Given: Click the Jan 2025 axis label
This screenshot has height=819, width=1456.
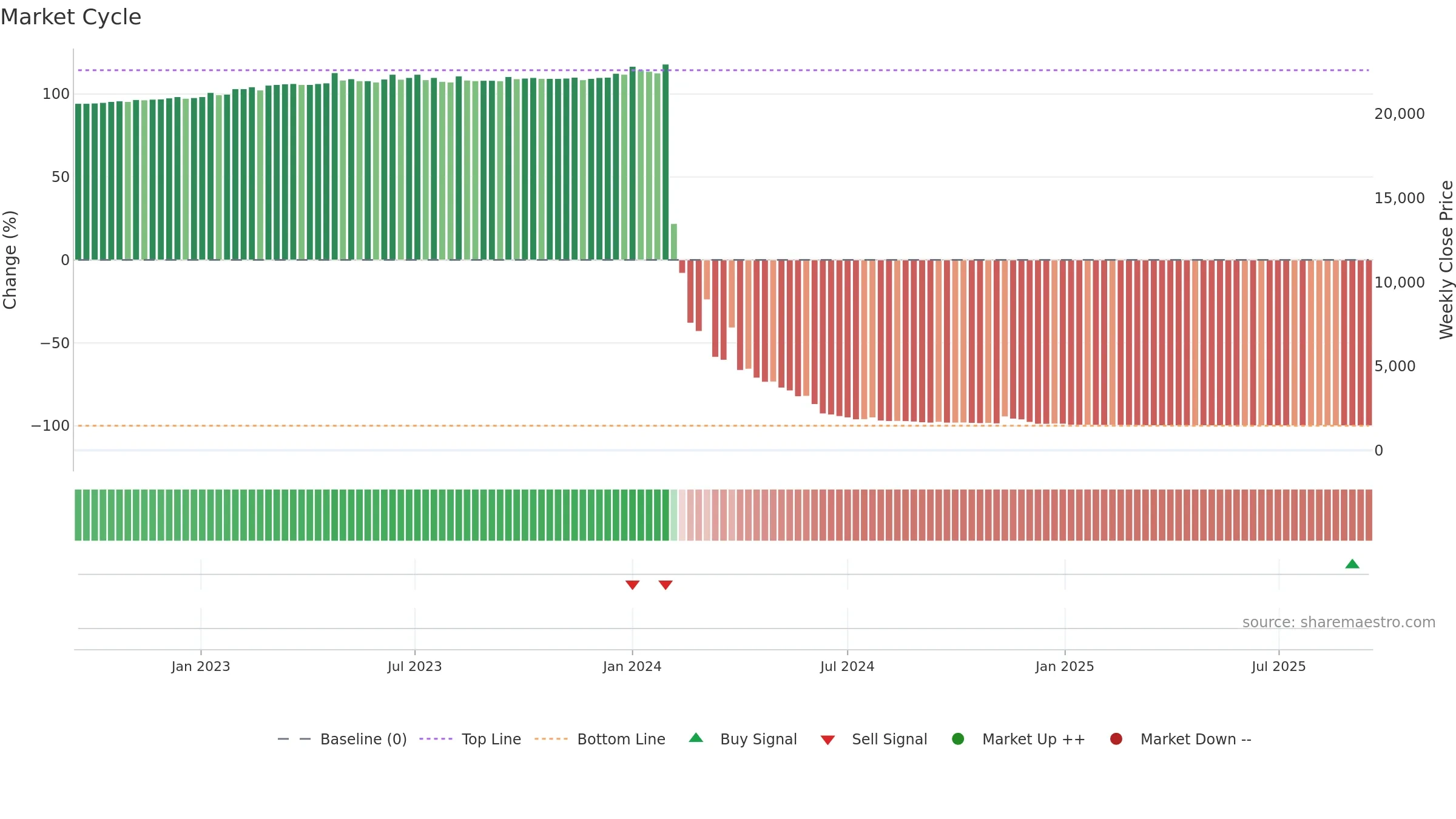Looking at the screenshot, I should [x=1065, y=667].
